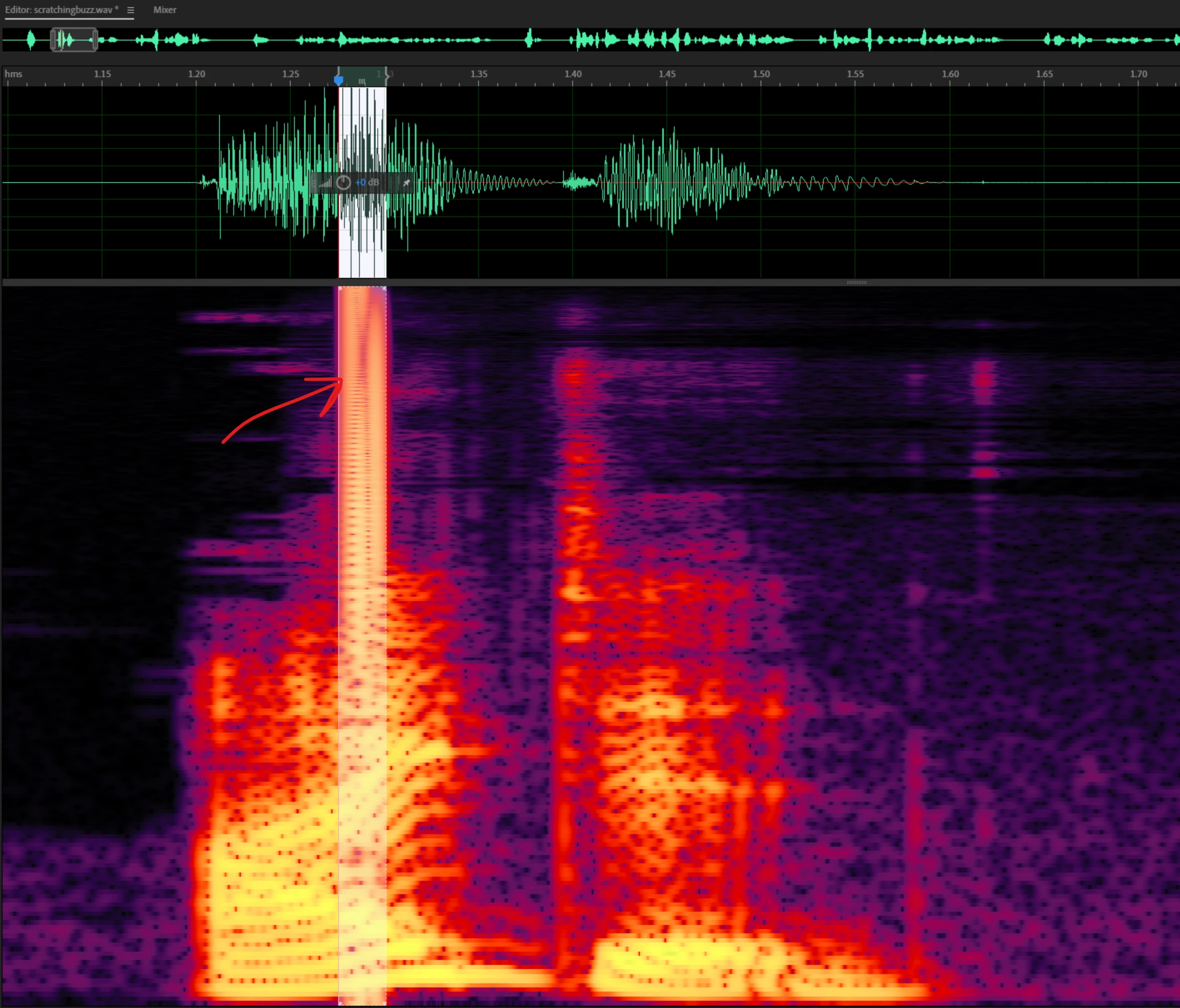Click the HUD drag grip handle
1180x1008 pixels.
pyautogui.click(x=314, y=183)
